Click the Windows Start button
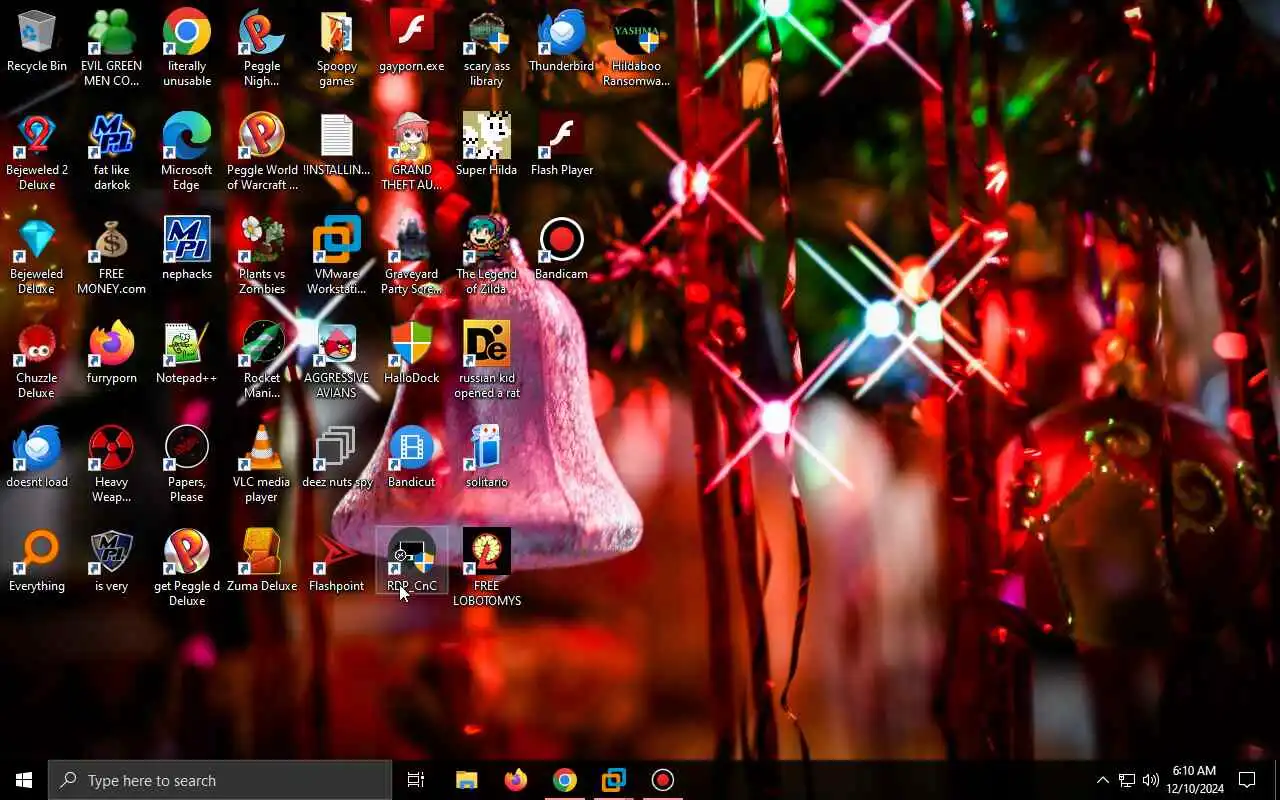This screenshot has width=1280, height=800. coord(24,780)
